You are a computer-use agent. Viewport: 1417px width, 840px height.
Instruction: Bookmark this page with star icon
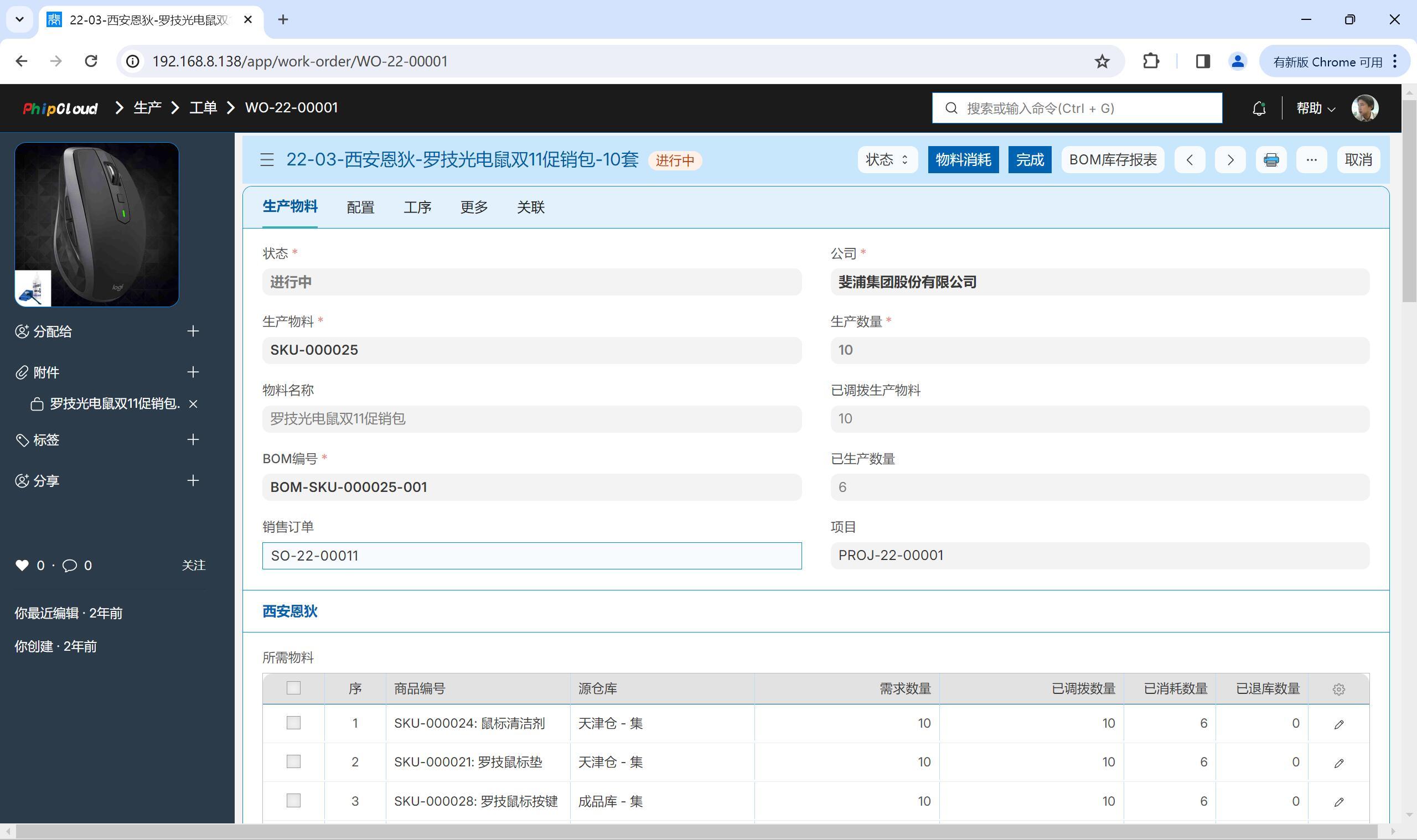click(x=1101, y=61)
